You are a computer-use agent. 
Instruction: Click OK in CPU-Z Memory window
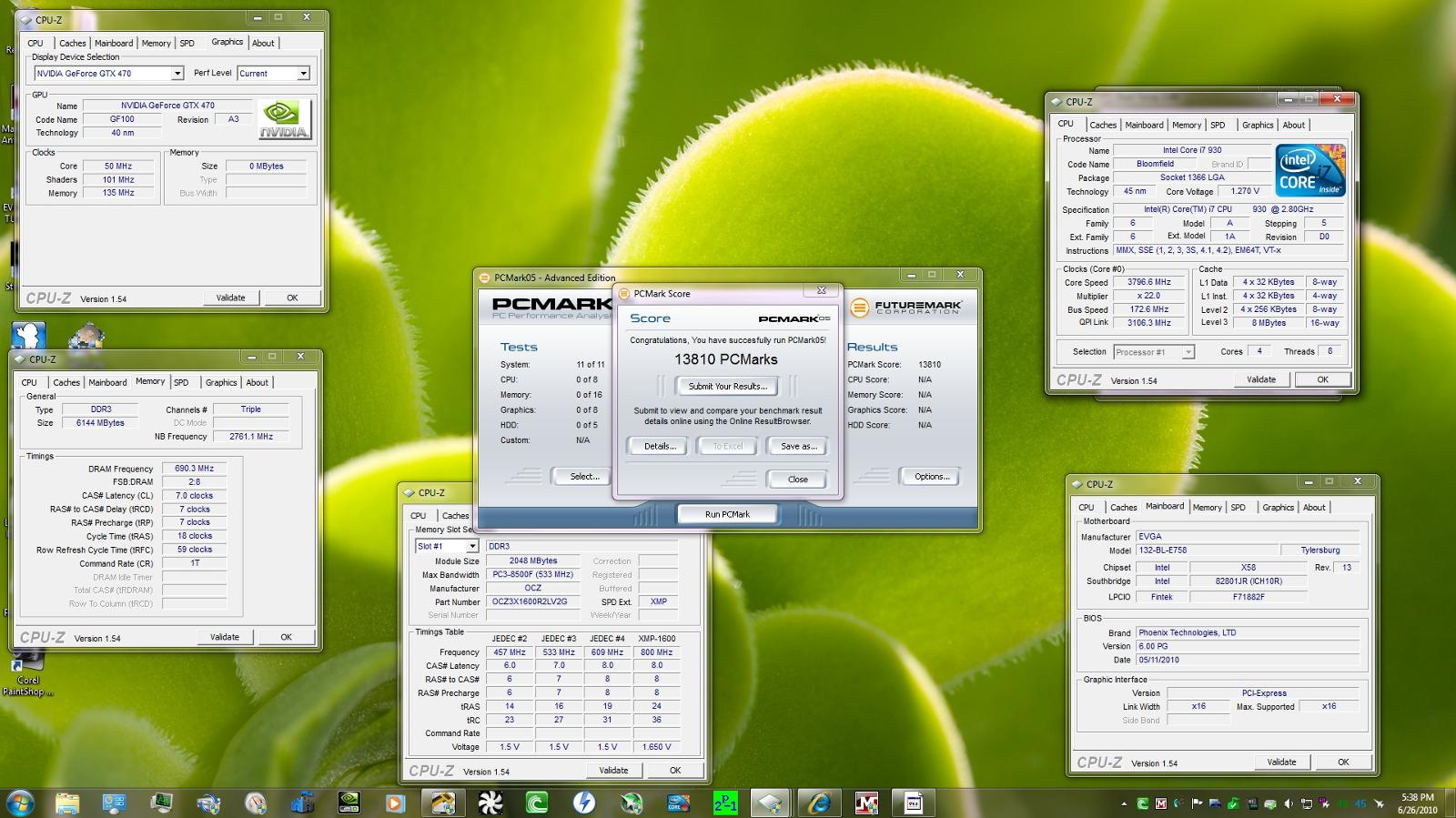pos(286,637)
